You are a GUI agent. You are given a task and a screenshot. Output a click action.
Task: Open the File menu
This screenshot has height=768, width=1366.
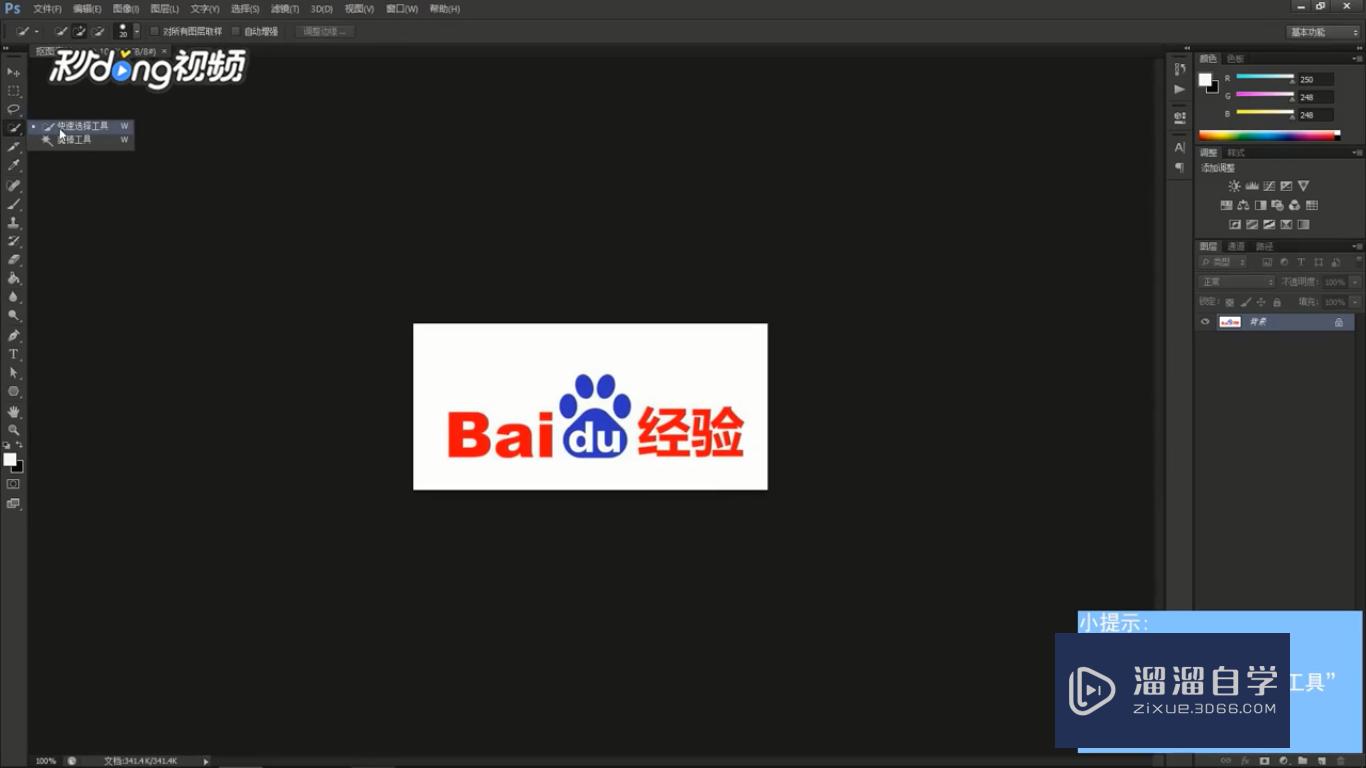coord(47,9)
